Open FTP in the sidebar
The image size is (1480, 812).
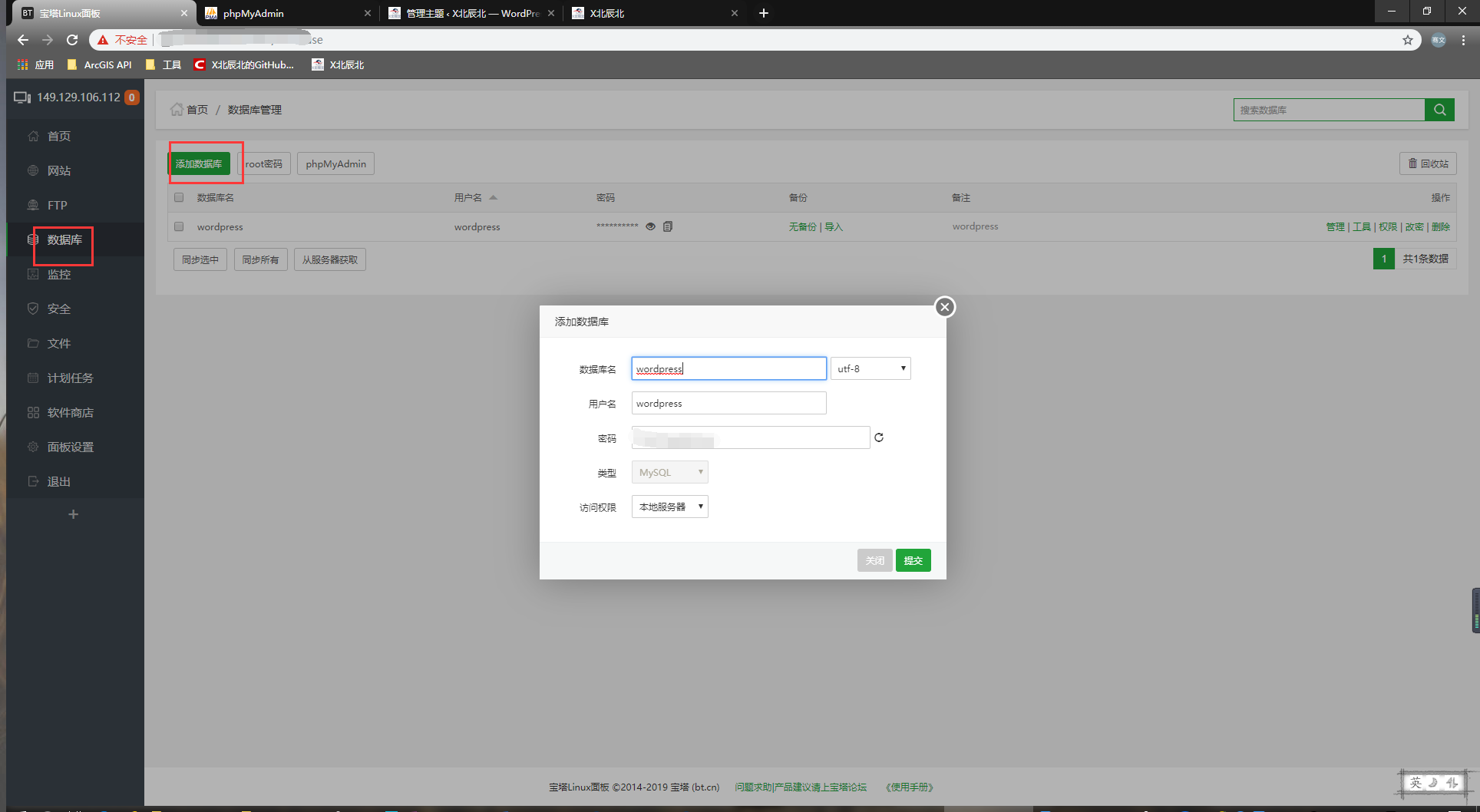coord(57,205)
